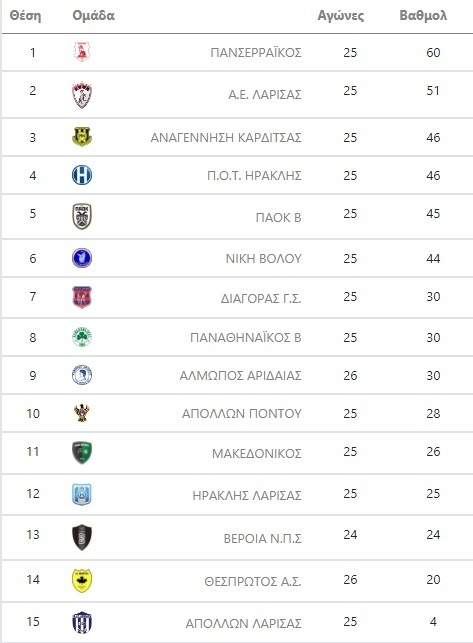Image resolution: width=473 pixels, height=643 pixels.
Task: Click the Βαθμολ column header
Action: (x=423, y=16)
